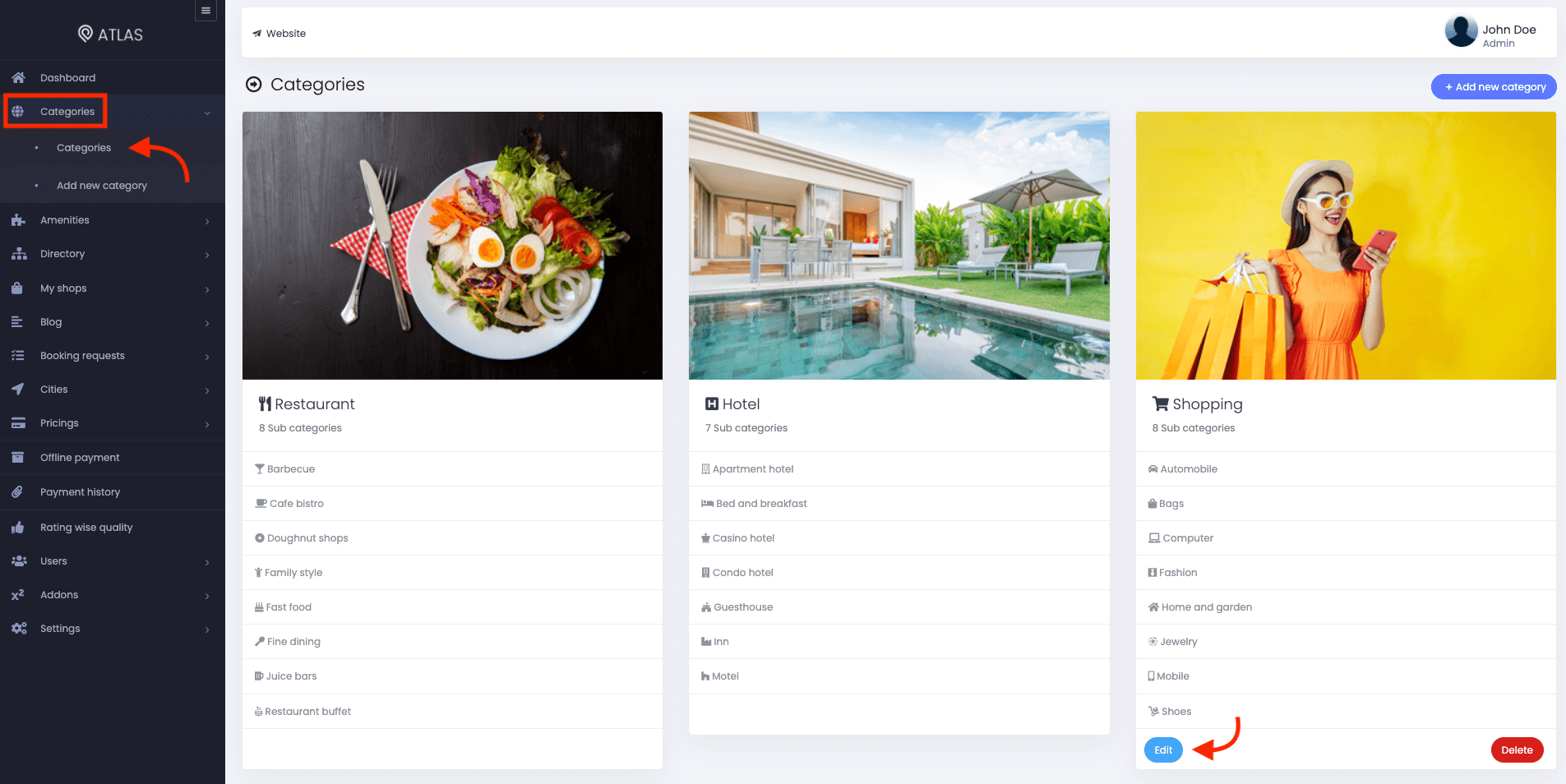
Task: Click the Blog icon in sidebar
Action: pyautogui.click(x=17, y=322)
